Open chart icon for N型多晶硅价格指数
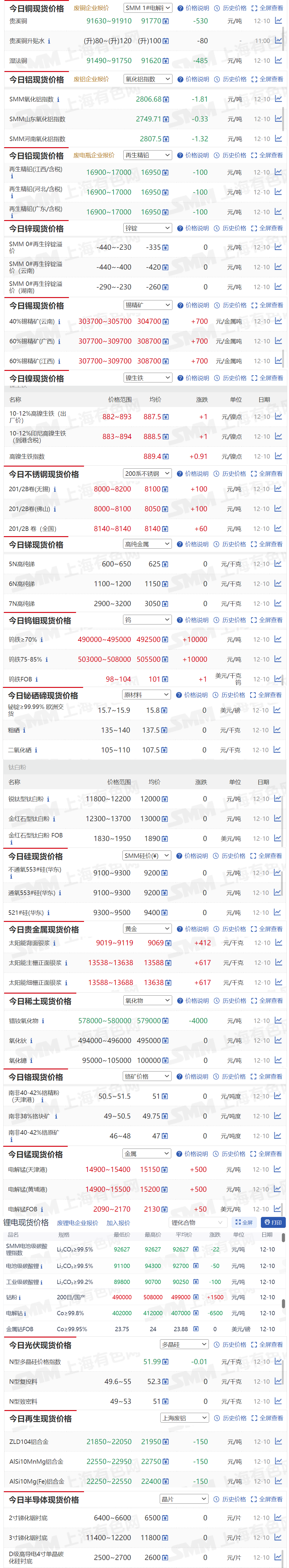289x1568 pixels. [278, 1361]
